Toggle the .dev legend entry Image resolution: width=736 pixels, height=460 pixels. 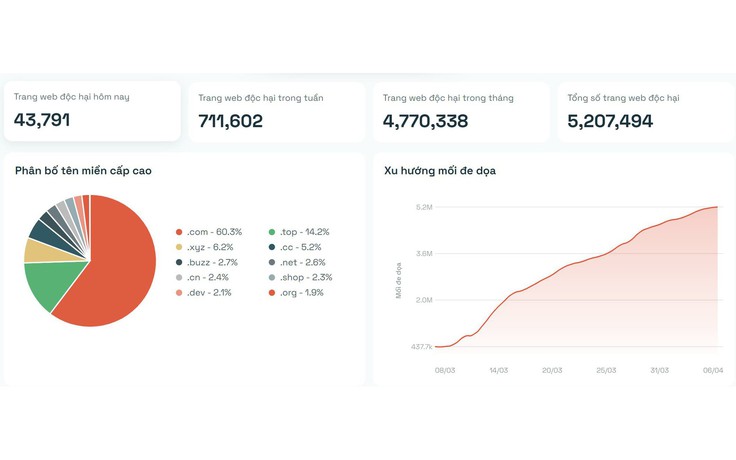click(209, 292)
